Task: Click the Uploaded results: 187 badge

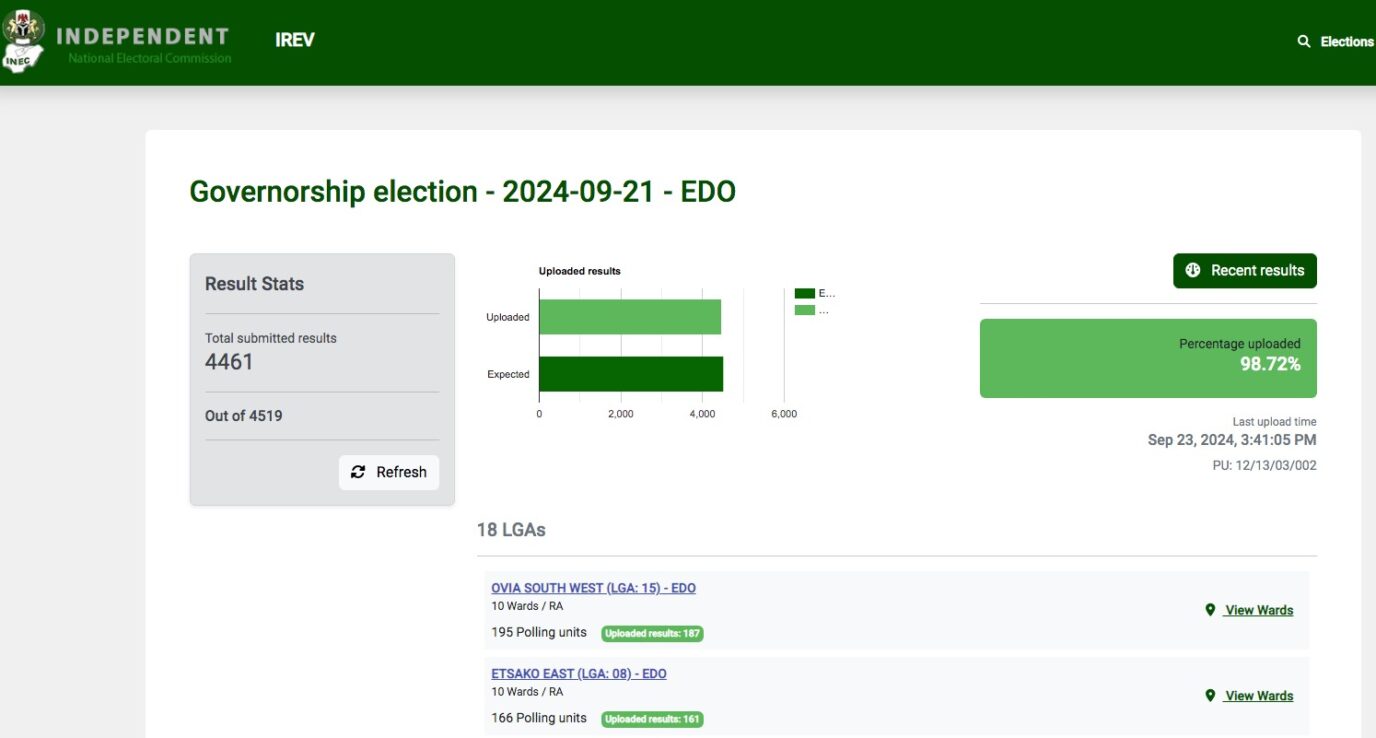Action: pos(652,633)
